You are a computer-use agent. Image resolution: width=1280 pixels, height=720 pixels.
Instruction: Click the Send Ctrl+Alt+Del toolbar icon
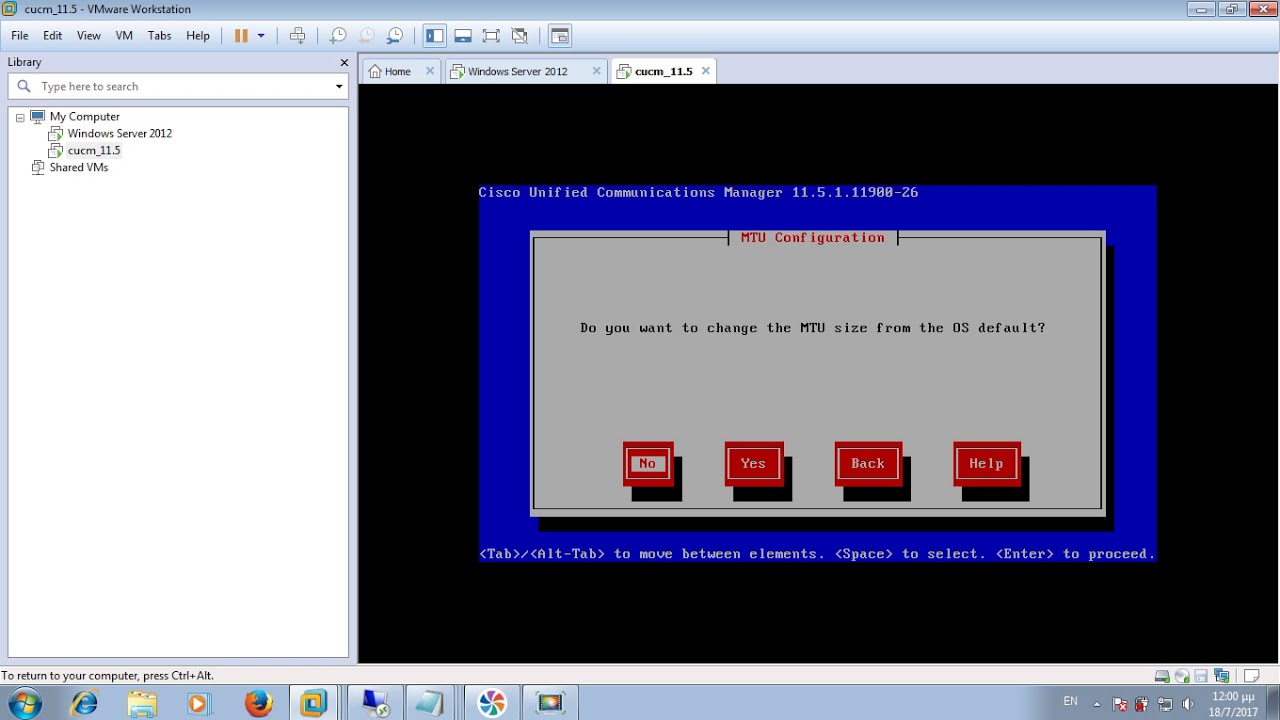pos(297,35)
